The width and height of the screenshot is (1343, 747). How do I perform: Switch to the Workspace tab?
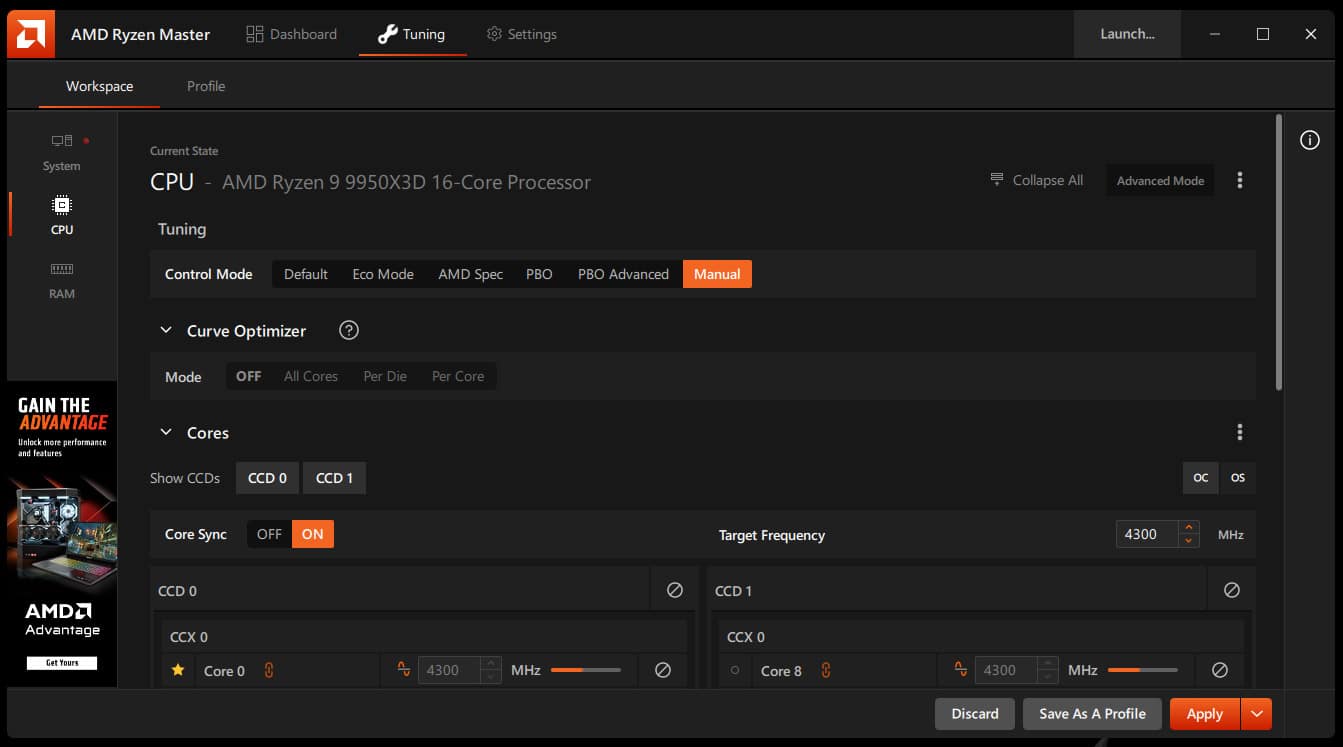pos(99,86)
